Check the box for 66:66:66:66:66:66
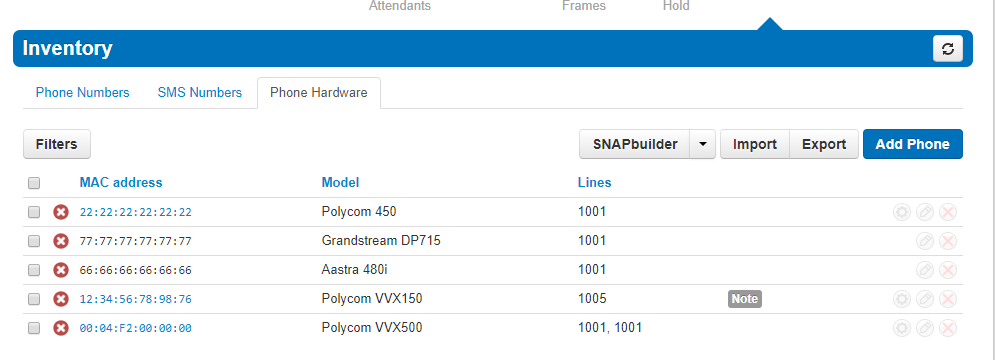 34,270
